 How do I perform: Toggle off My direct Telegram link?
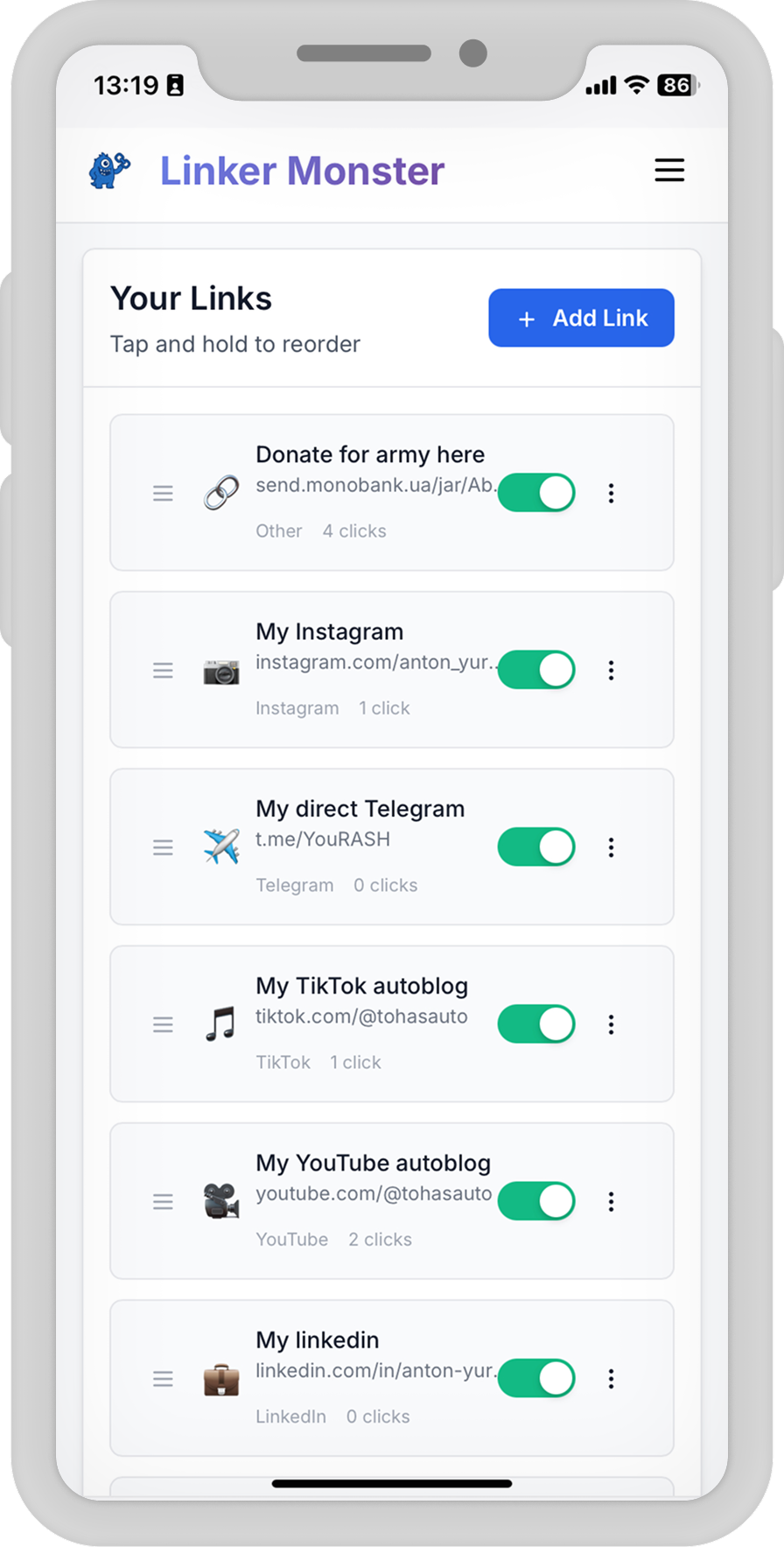[536, 847]
